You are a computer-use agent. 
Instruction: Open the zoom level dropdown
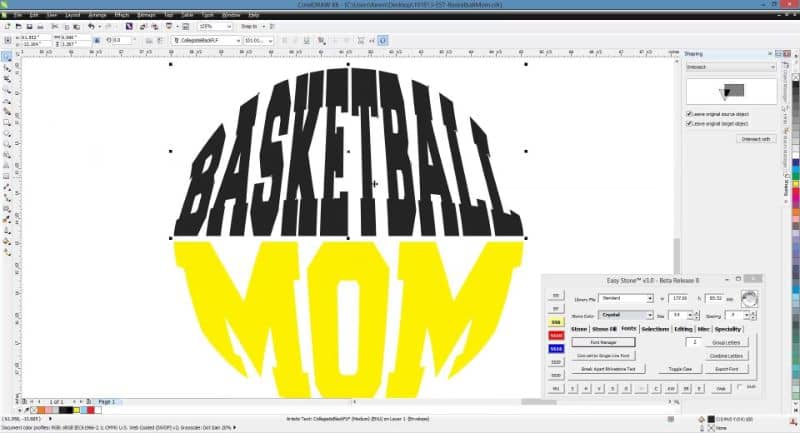[229, 27]
